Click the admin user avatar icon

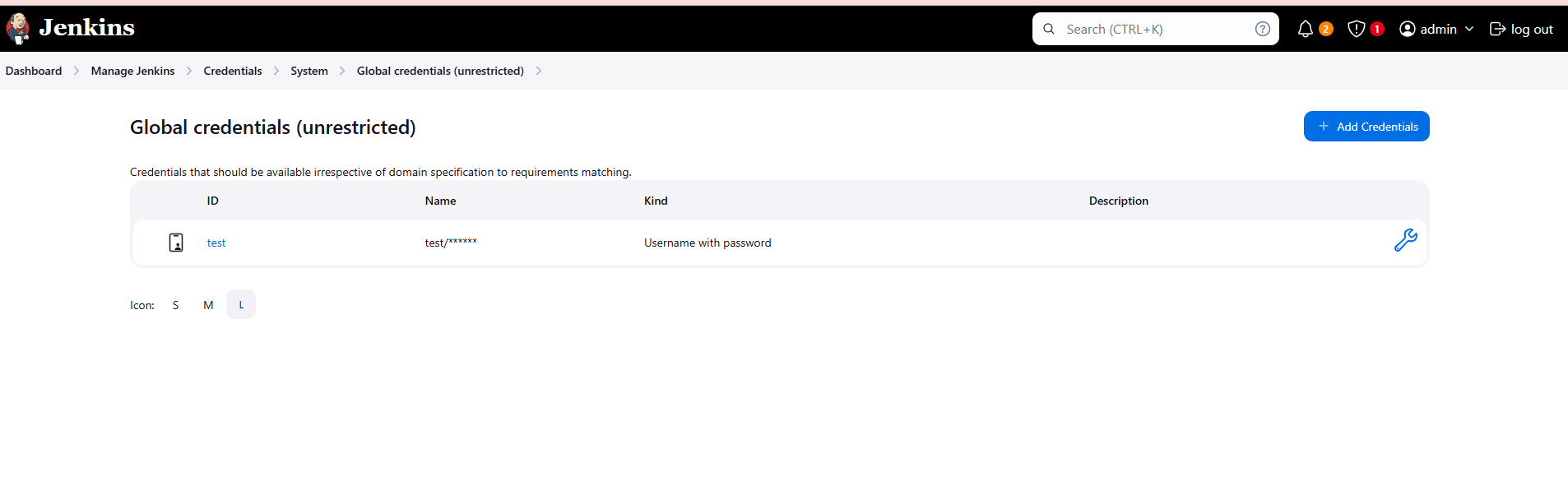coord(1408,30)
